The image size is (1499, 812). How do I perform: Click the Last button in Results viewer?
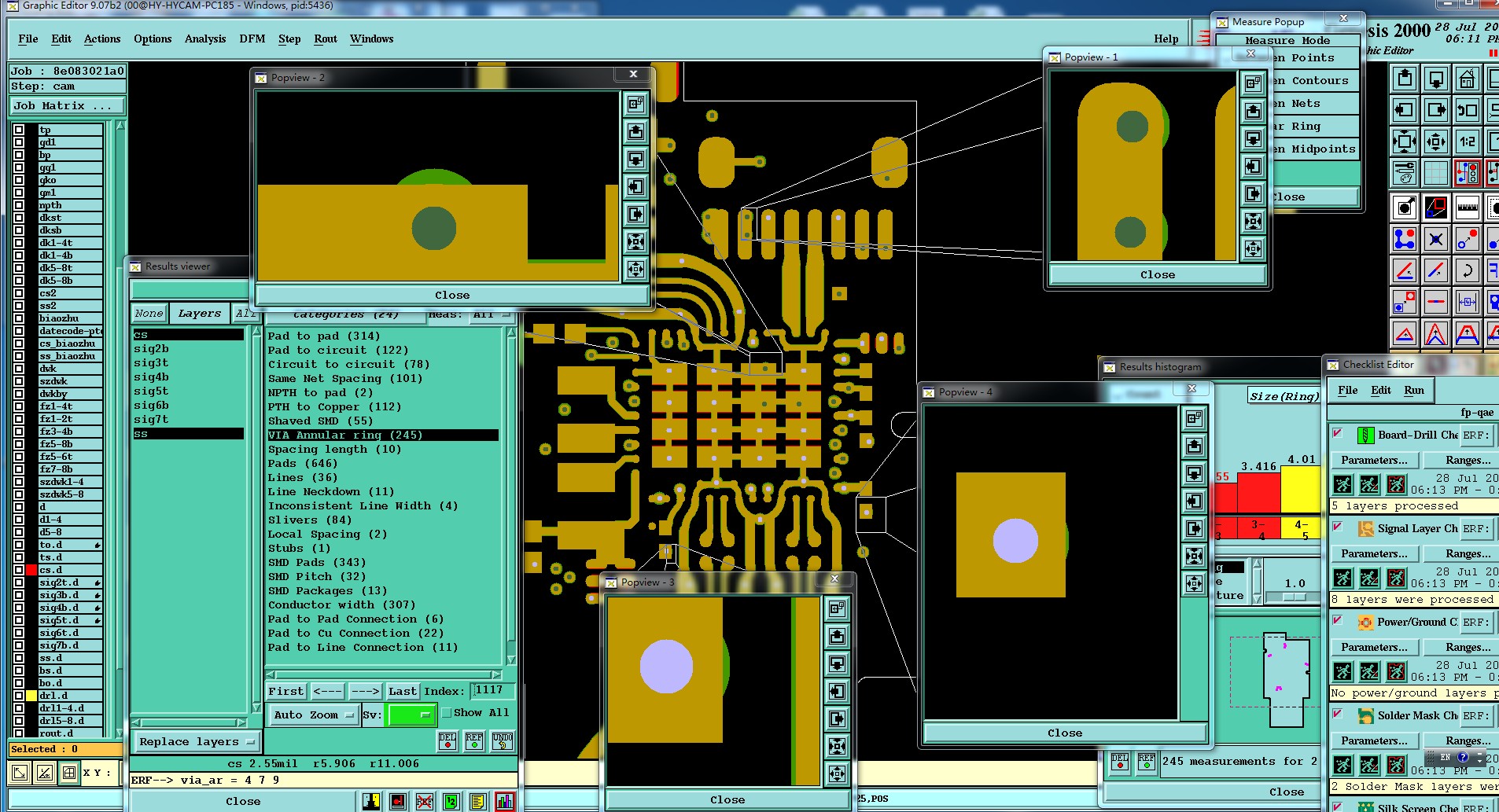[403, 691]
